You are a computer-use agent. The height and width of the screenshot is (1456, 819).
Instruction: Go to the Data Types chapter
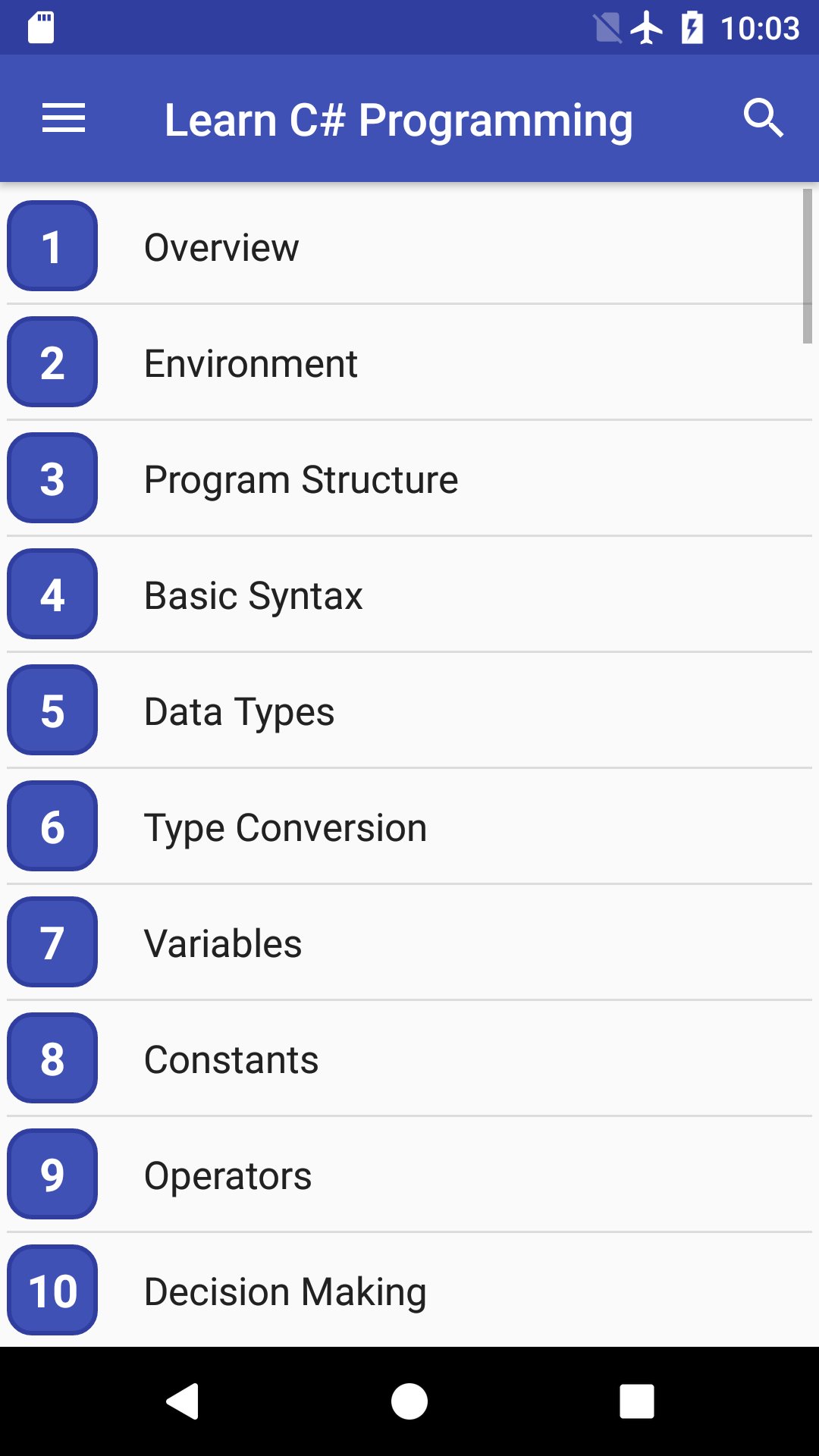tap(239, 711)
